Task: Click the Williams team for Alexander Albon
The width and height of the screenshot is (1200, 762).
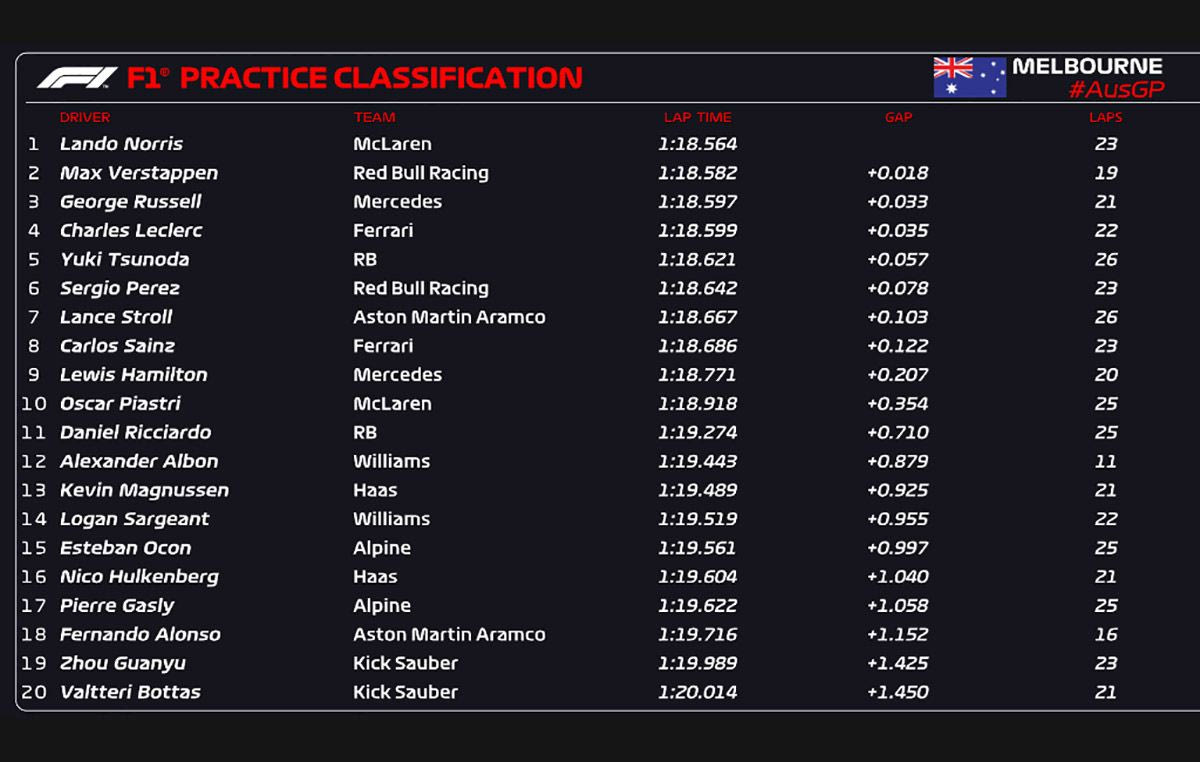Action: tap(391, 461)
